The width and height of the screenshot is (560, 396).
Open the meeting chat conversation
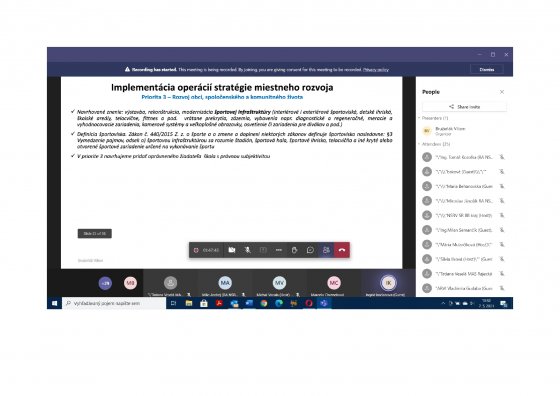click(x=310, y=250)
